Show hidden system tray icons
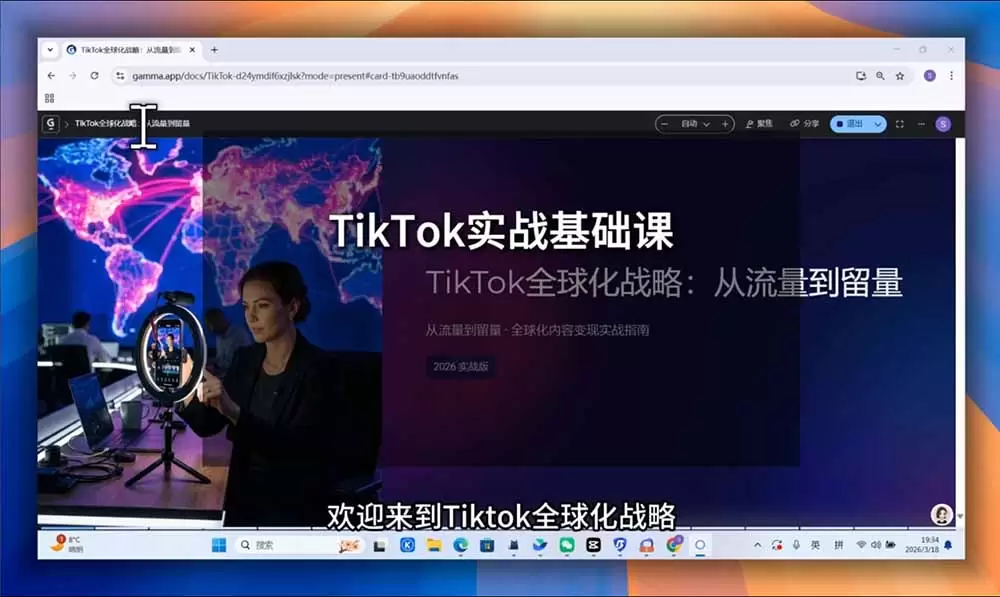This screenshot has width=1000, height=597. pos(757,545)
